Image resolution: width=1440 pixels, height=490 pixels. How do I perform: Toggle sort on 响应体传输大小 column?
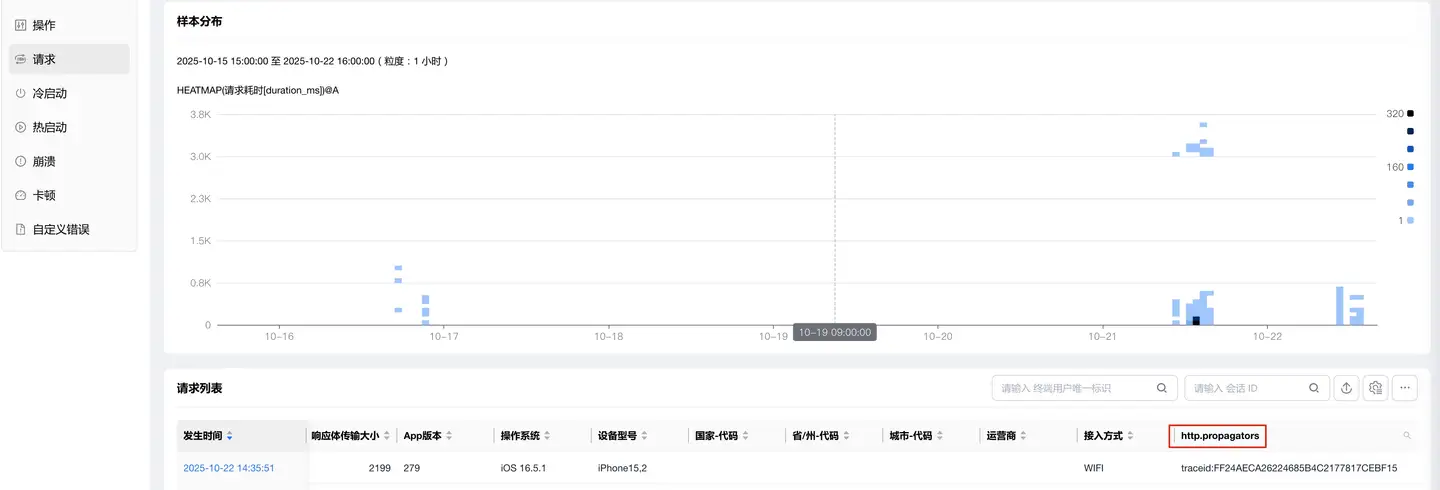(x=387, y=436)
